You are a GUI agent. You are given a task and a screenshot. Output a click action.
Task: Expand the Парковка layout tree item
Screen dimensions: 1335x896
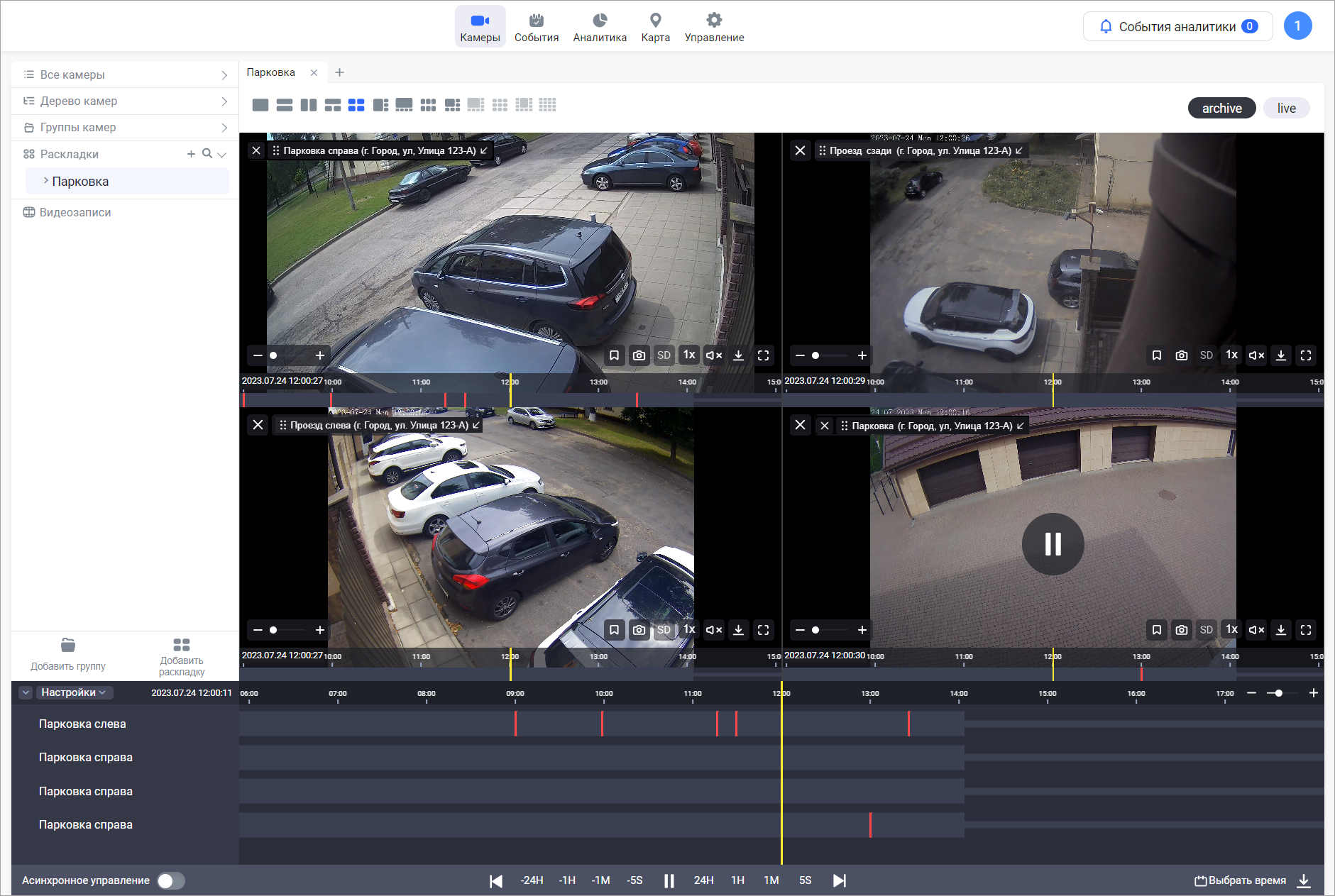tap(46, 181)
